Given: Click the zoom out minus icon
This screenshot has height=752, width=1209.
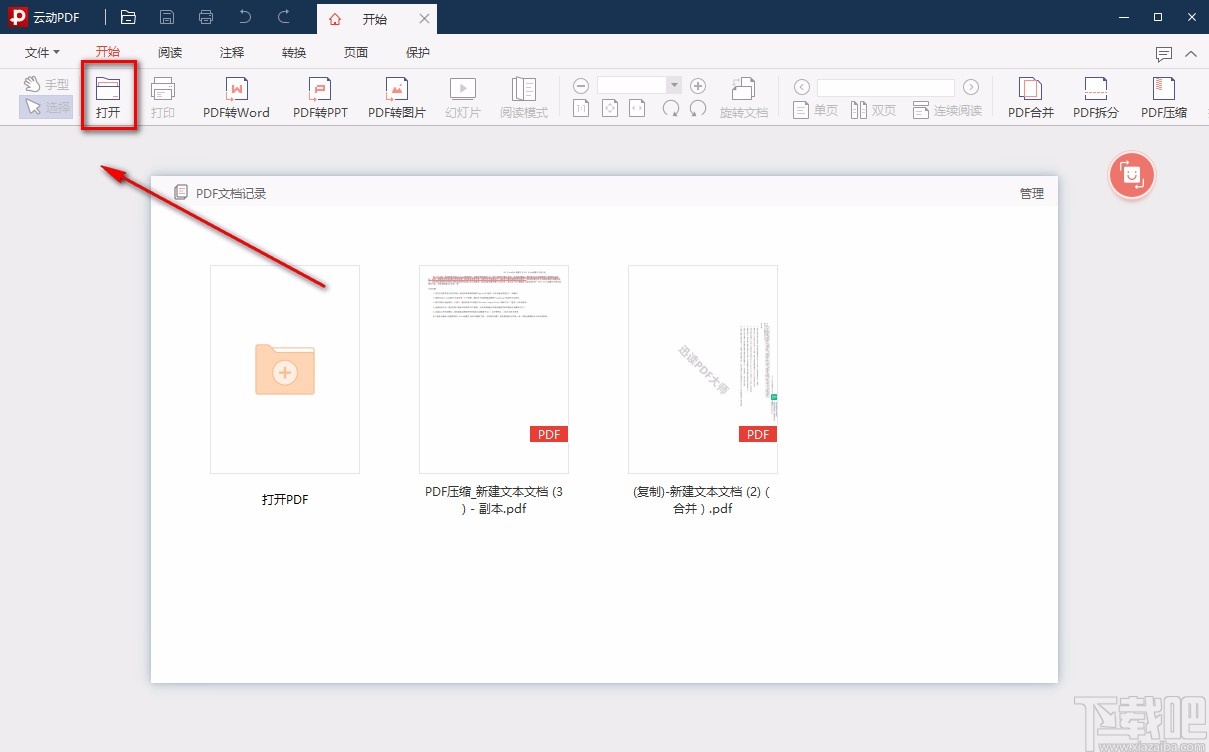Looking at the screenshot, I should pos(581,86).
